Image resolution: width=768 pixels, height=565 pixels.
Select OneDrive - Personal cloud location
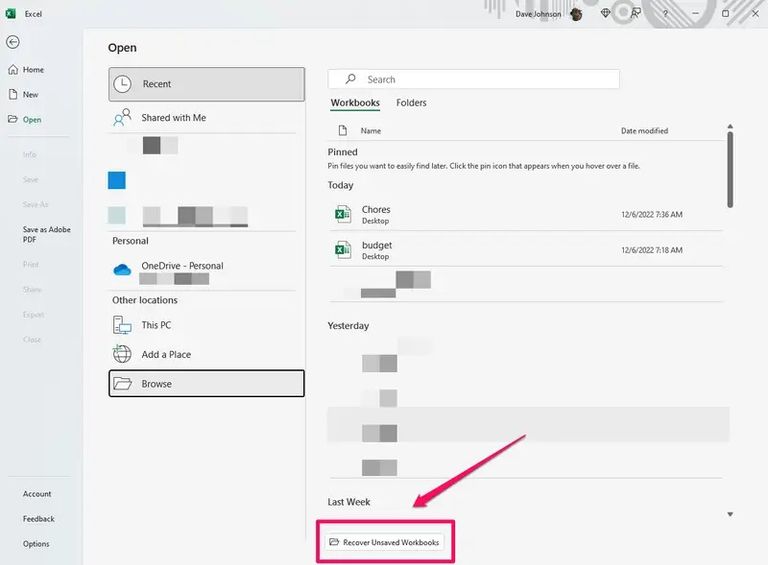tap(181, 266)
